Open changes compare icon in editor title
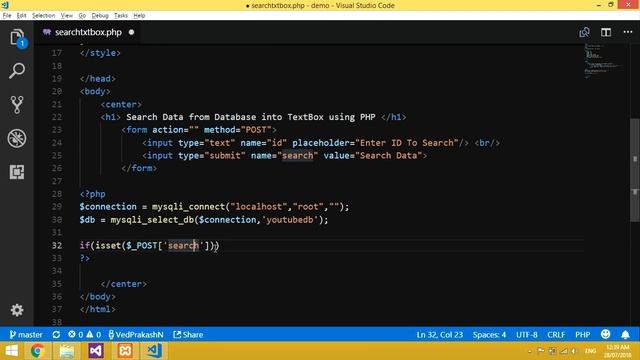 click(584, 32)
